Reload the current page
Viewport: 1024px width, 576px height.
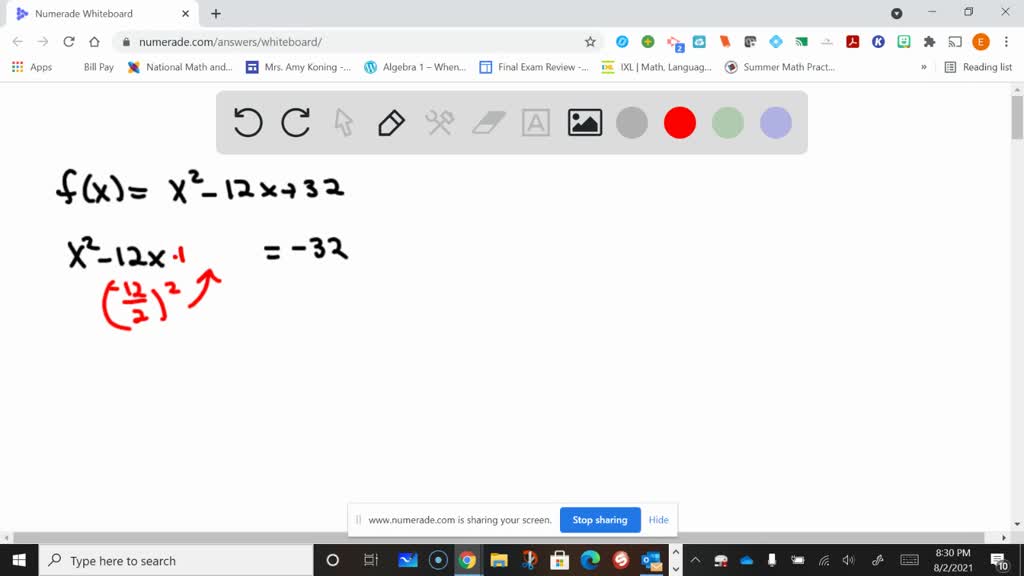pyautogui.click(x=69, y=42)
